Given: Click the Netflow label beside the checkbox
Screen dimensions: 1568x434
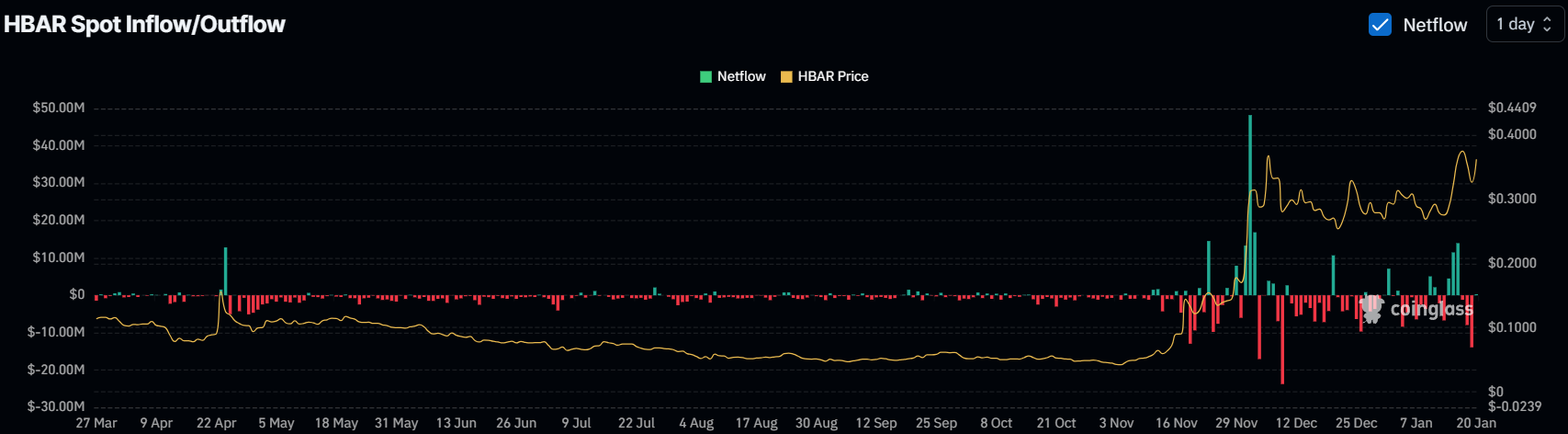Looking at the screenshot, I should pos(1435,25).
